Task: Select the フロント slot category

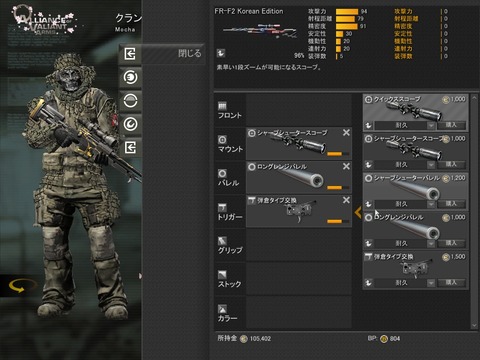Action: point(230,110)
